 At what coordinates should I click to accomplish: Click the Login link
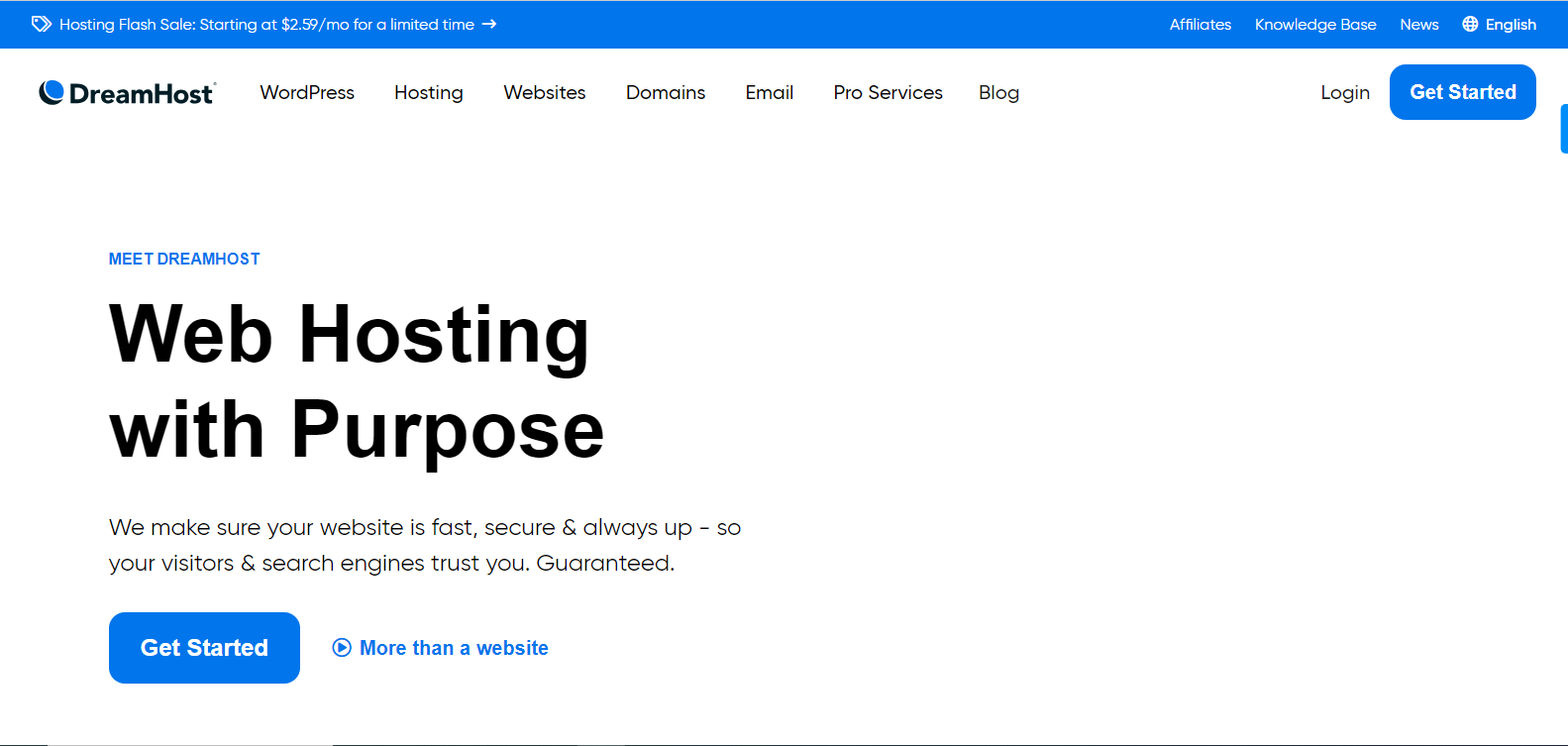point(1345,92)
